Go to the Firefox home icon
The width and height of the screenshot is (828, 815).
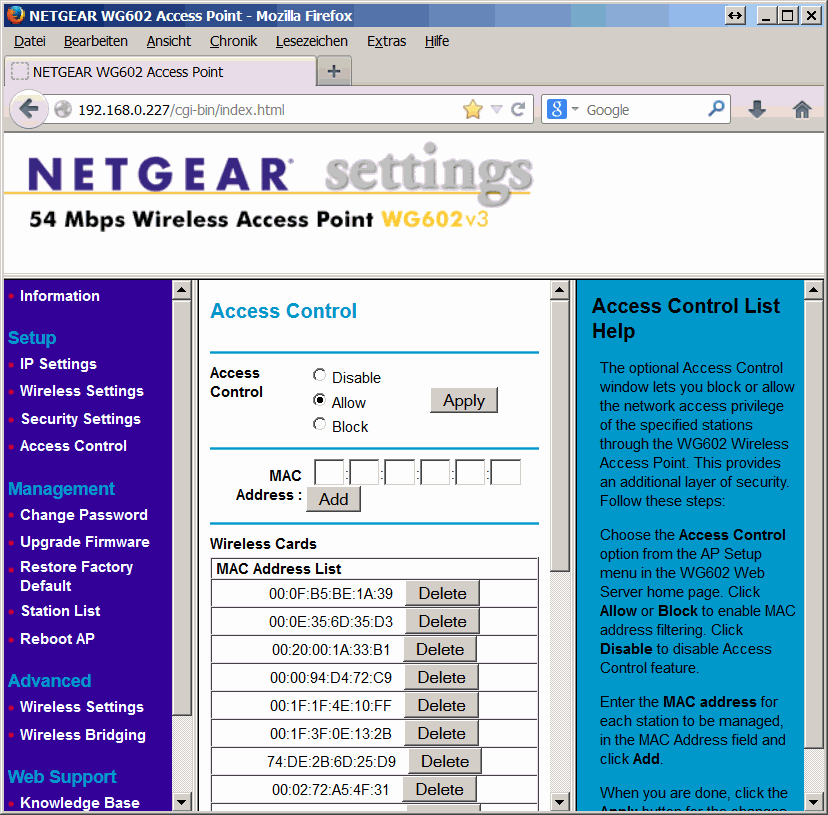coord(802,110)
